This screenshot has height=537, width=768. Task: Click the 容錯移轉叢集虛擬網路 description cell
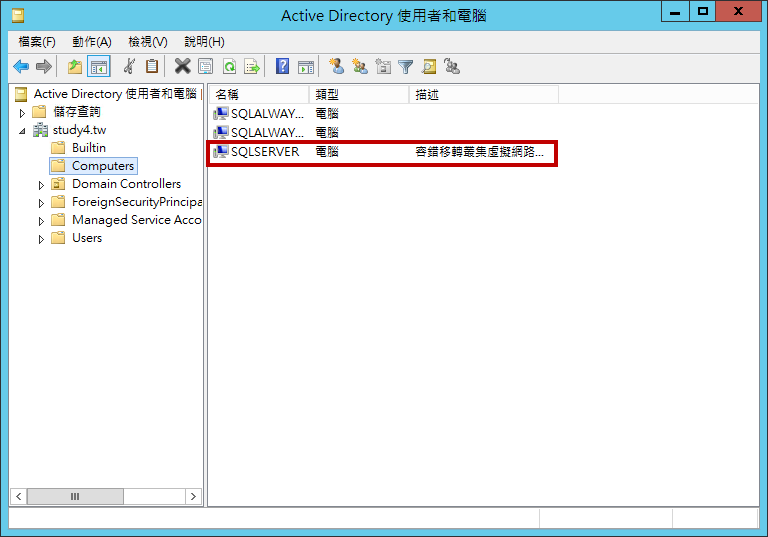tap(480, 152)
